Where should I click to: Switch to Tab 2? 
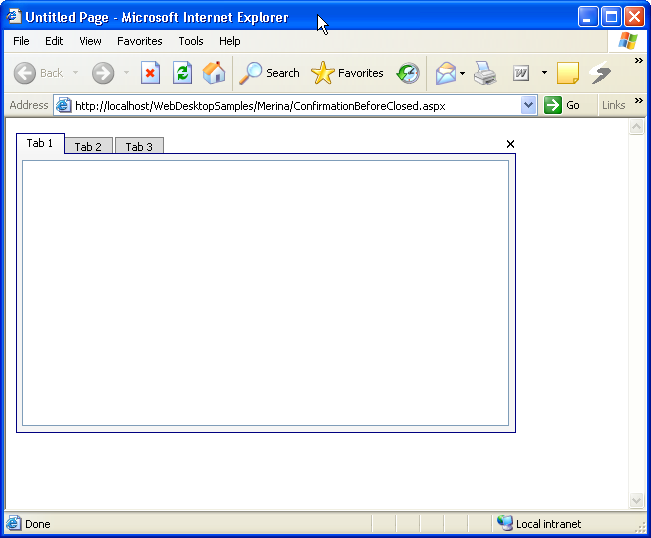coord(88,147)
